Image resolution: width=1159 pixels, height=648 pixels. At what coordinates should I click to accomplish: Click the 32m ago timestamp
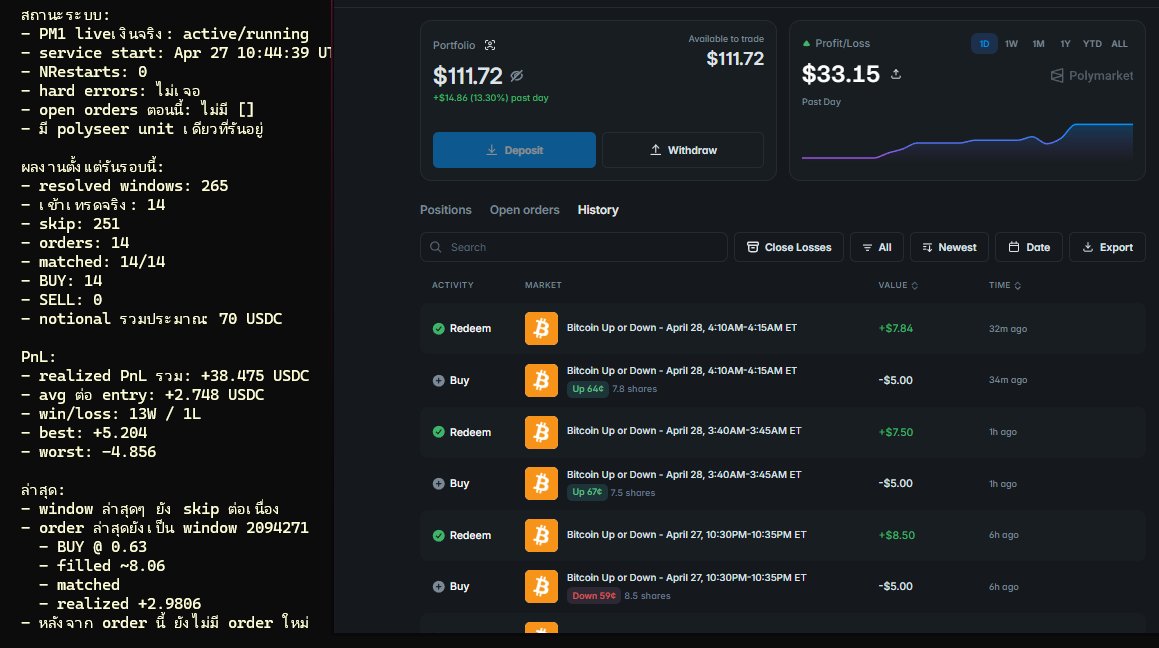click(x=1007, y=329)
